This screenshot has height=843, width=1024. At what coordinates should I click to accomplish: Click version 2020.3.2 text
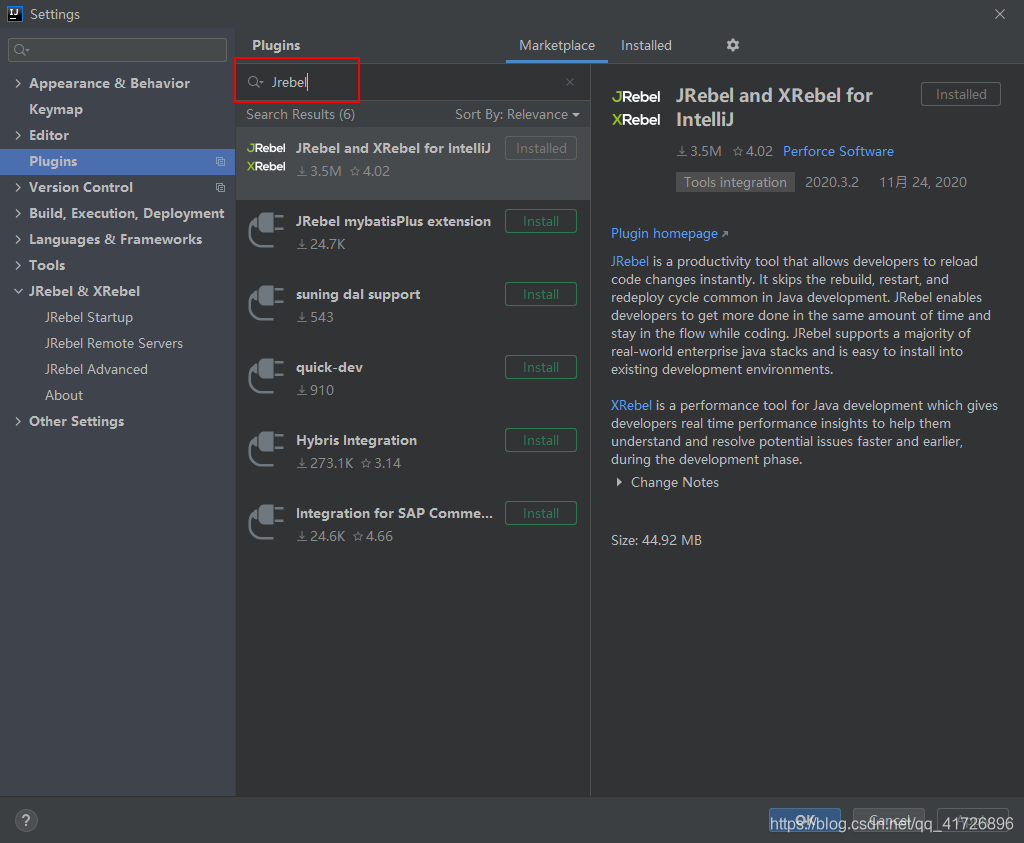831,182
